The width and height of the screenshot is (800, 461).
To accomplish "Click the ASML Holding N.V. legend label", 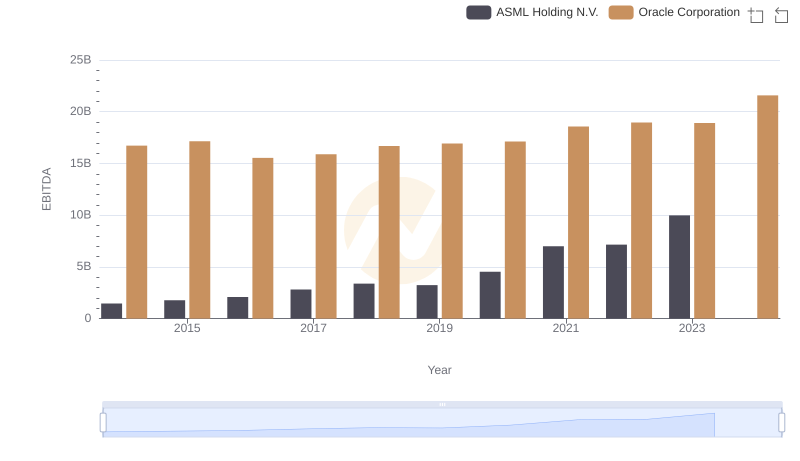I will (x=547, y=12).
